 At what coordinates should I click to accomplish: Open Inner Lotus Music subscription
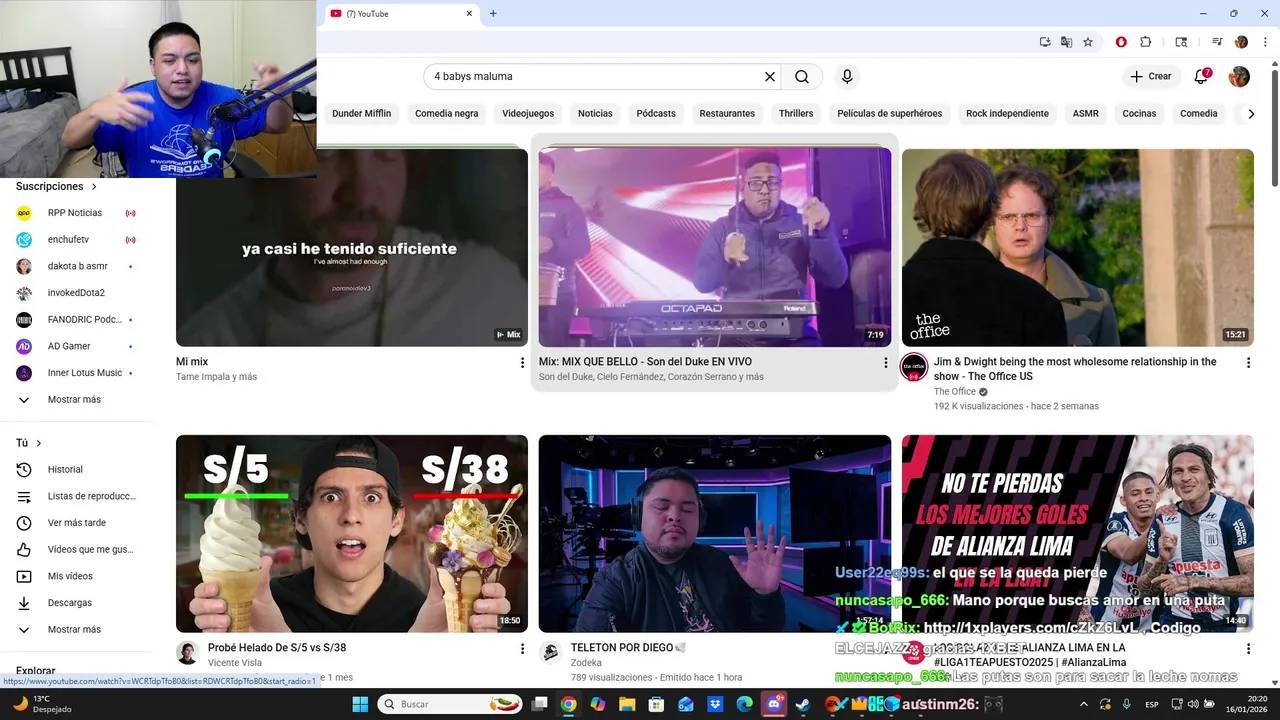click(x=76, y=373)
